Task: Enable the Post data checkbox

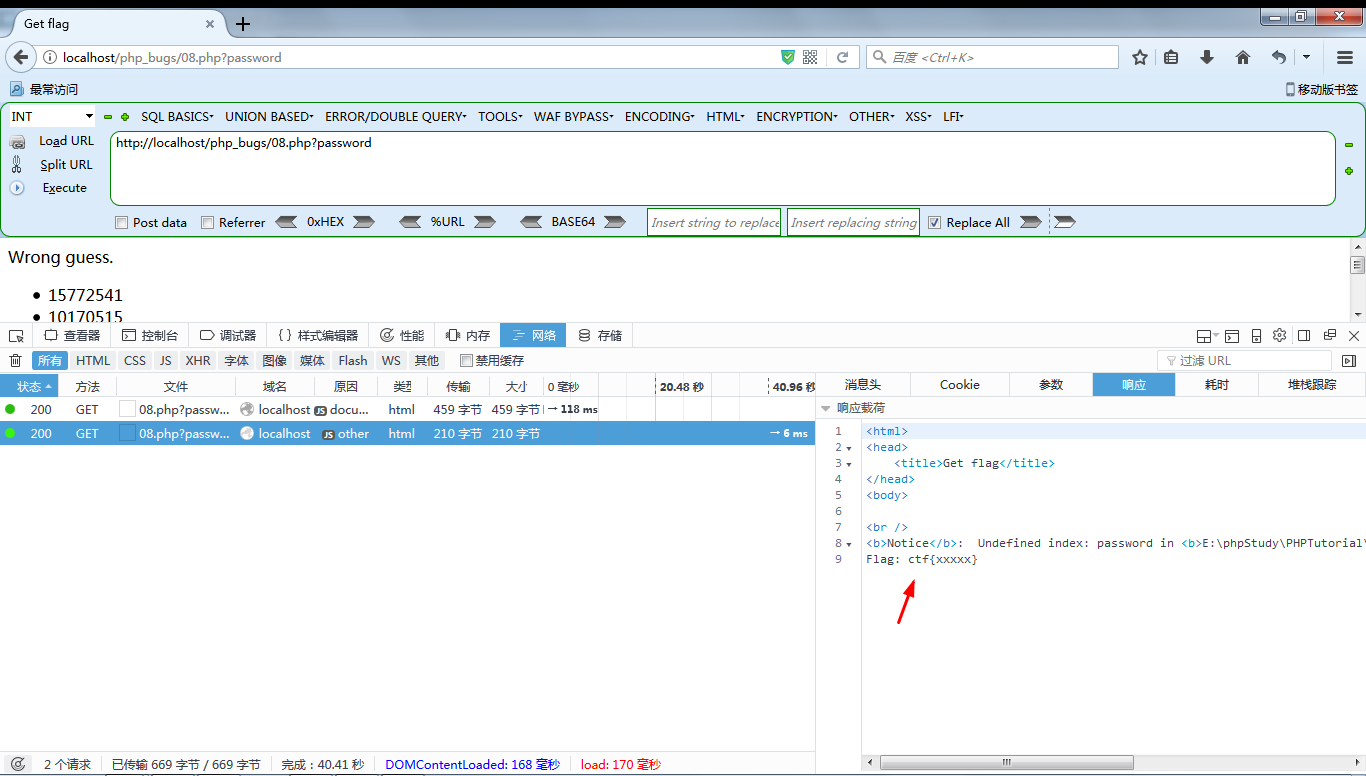Action: pos(121,223)
